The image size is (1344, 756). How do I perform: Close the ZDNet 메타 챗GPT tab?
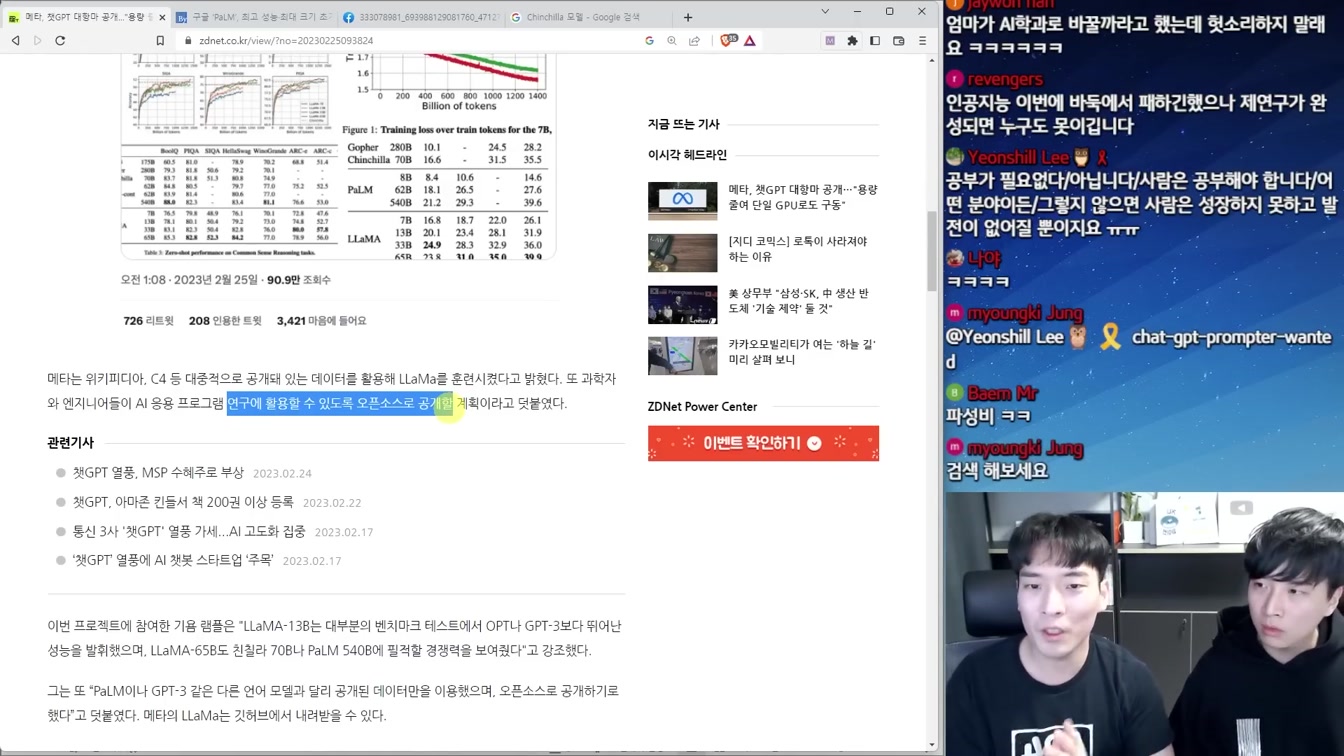click(x=162, y=17)
